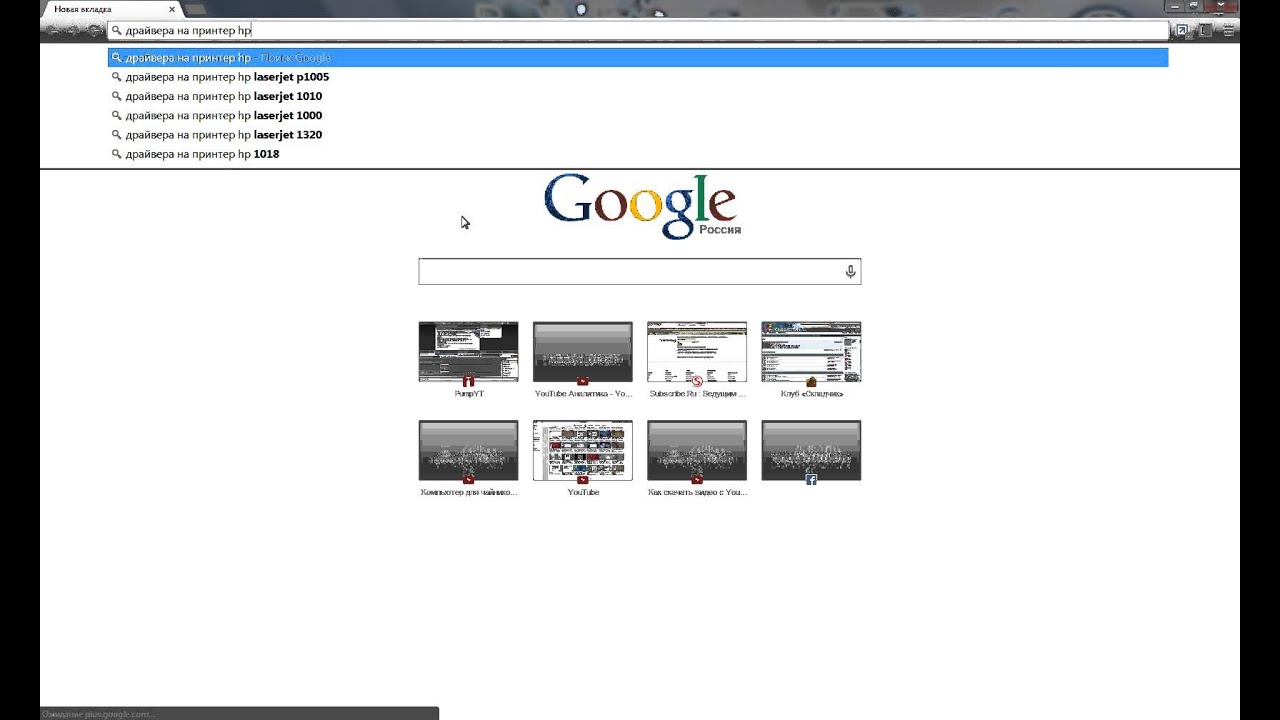Screen dimensions: 1280x720
Task: Click the address bar with драйвера на принтер hp
Action: (638, 31)
